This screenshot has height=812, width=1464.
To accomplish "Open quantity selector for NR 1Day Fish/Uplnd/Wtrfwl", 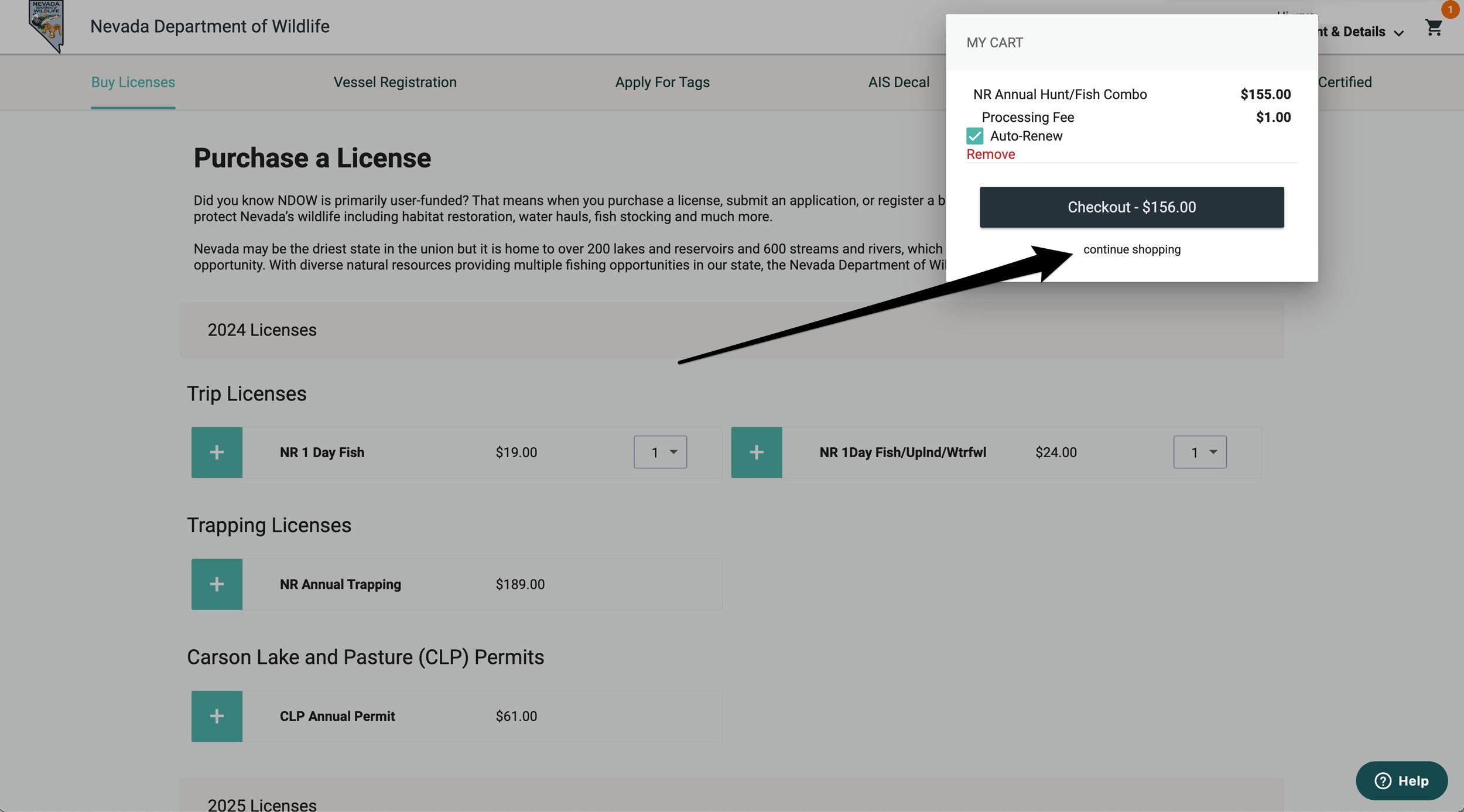I will 1200,452.
